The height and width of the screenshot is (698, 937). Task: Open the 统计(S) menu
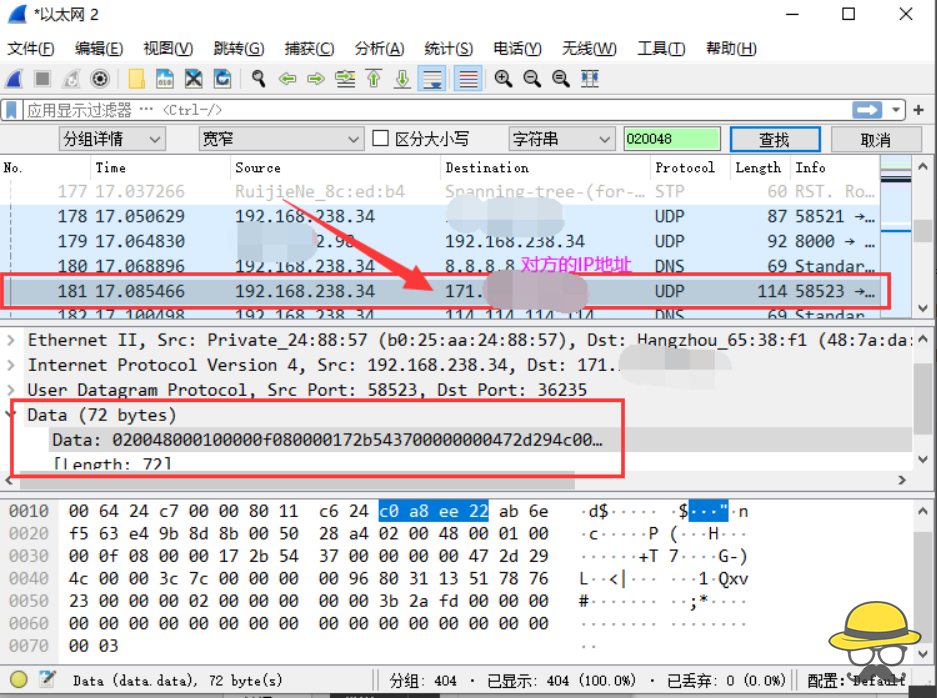tap(448, 49)
